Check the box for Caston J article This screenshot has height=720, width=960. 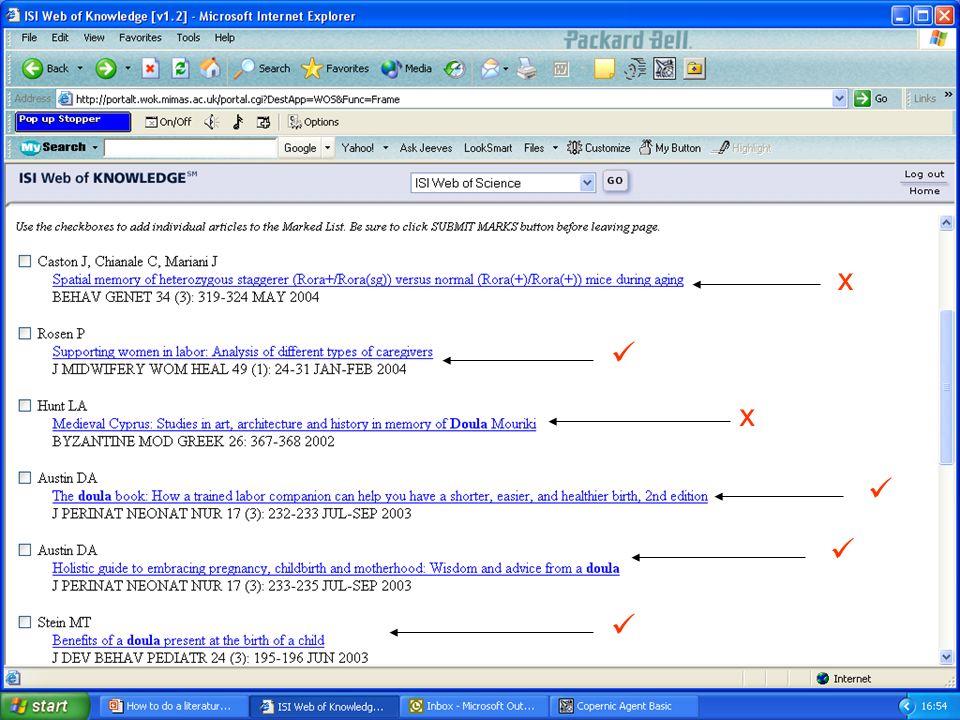click(24, 261)
